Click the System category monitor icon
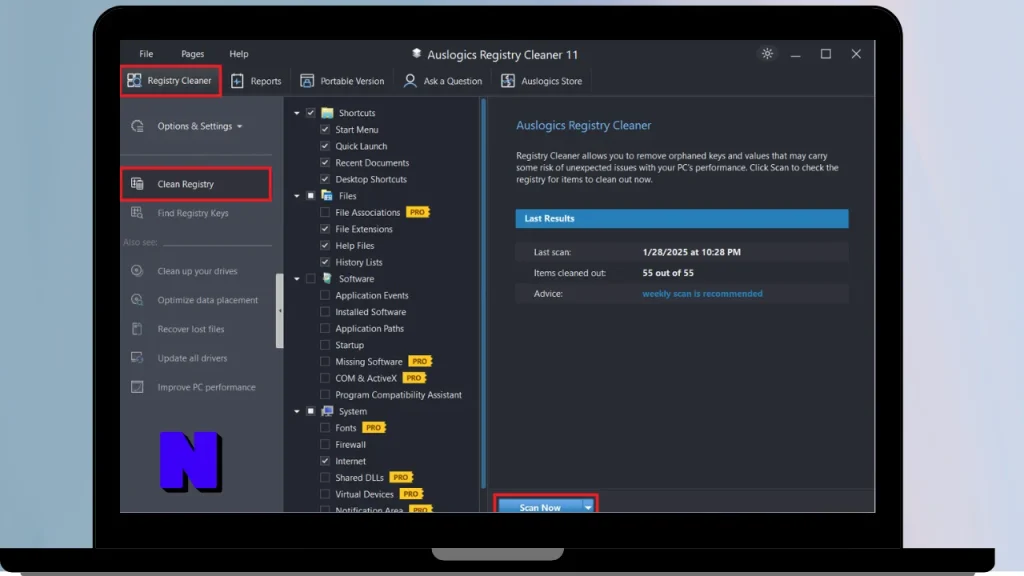The image size is (1024, 576). [327, 411]
